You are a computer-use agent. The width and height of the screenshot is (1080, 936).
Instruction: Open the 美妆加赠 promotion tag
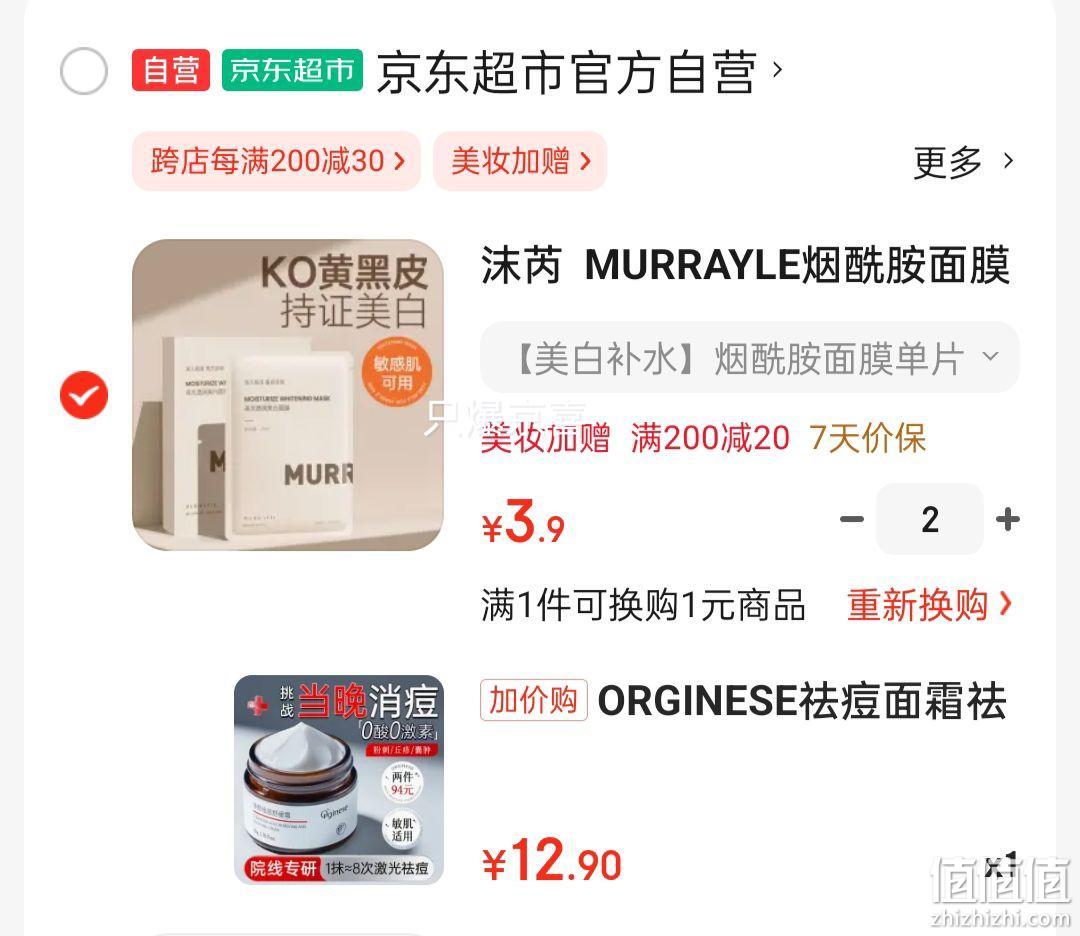(520, 160)
